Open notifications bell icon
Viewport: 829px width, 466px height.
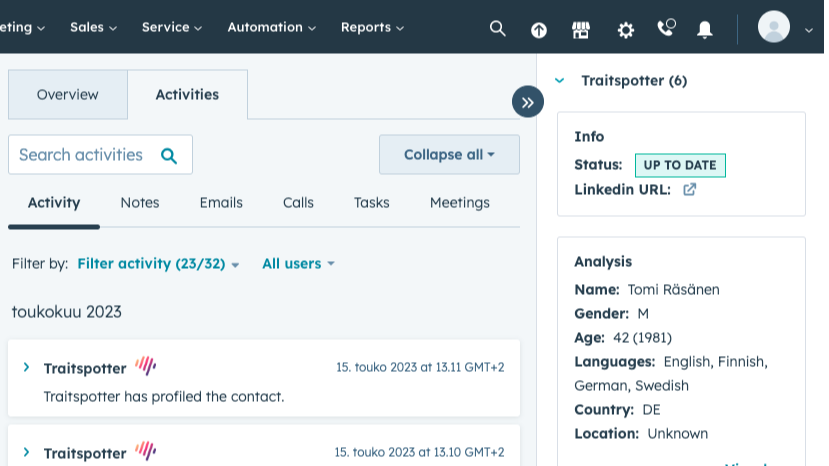(705, 29)
